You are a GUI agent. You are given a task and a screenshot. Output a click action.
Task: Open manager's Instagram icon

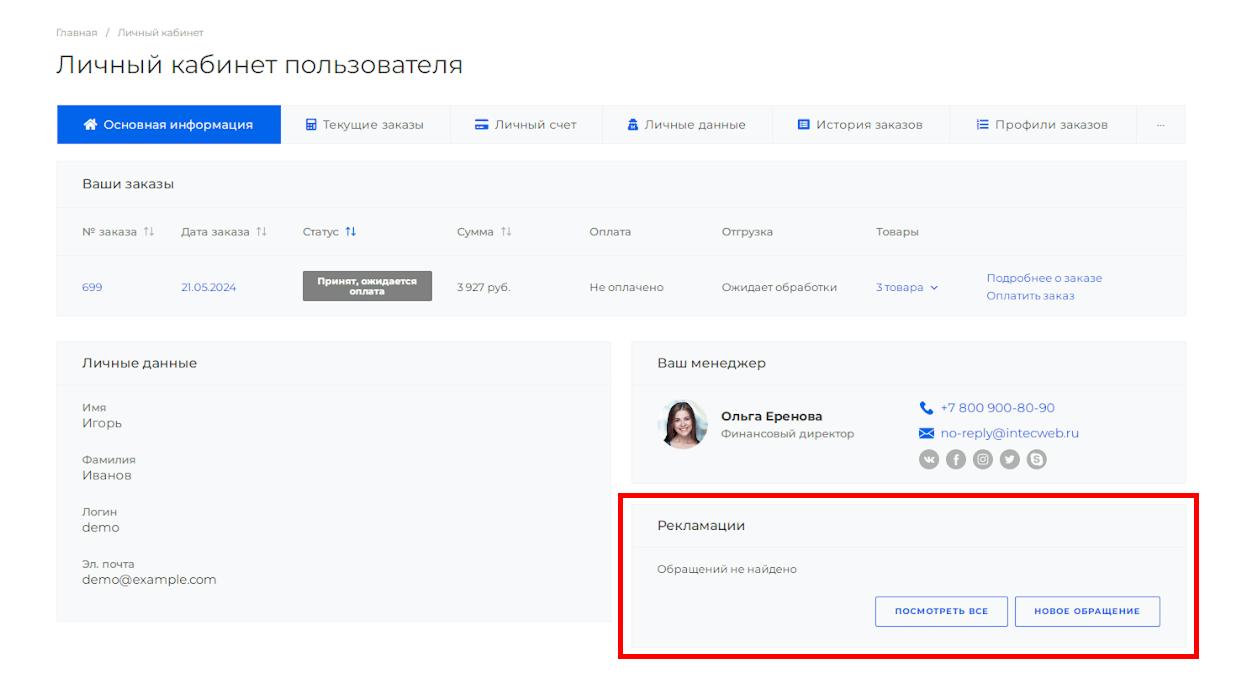tap(983, 459)
